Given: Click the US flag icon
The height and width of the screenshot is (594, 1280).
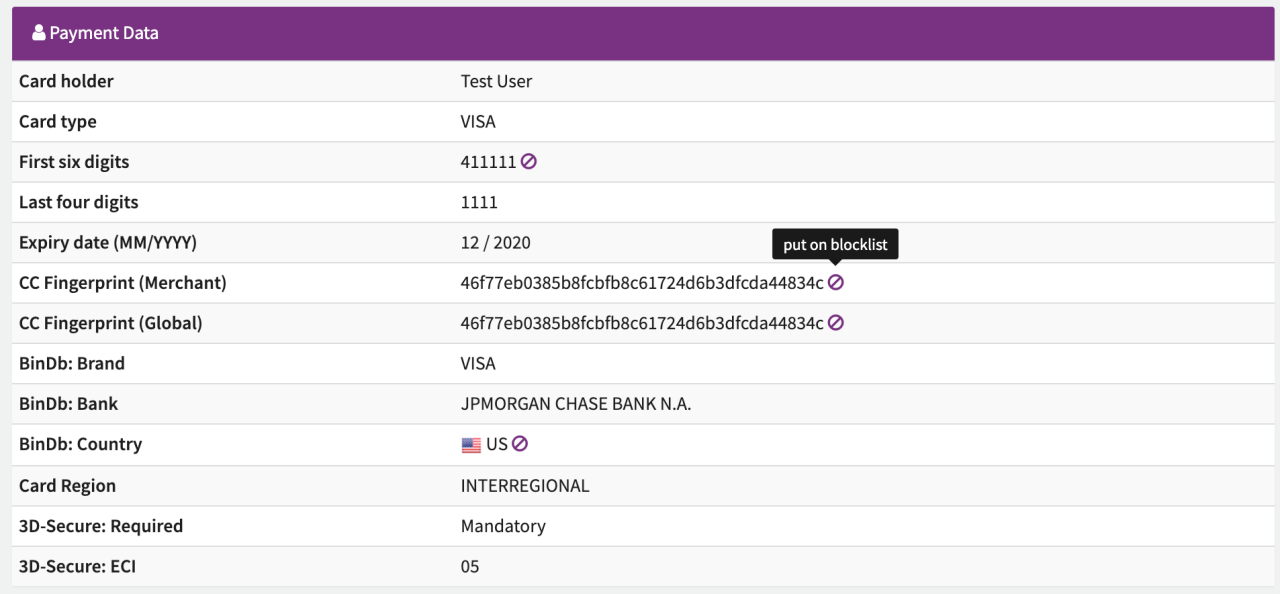Looking at the screenshot, I should coord(471,445).
